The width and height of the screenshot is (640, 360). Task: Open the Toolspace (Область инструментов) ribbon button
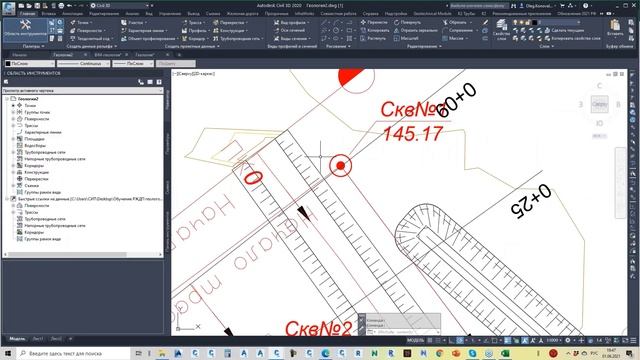[25, 29]
